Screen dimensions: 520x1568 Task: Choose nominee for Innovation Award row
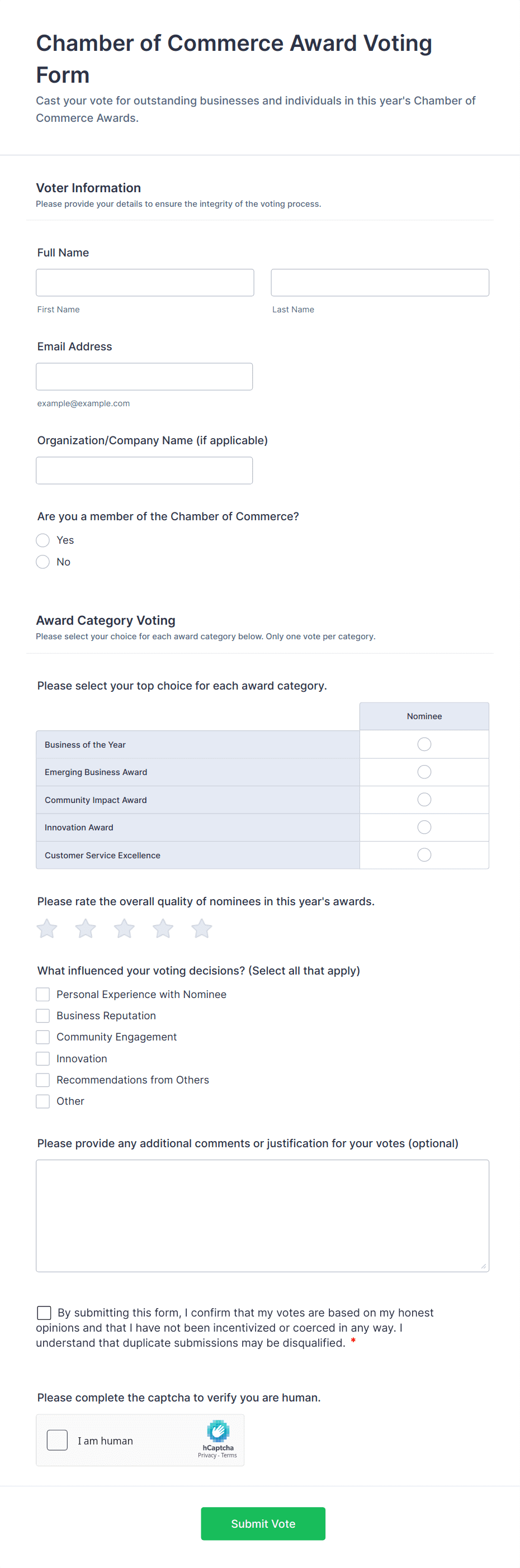[x=424, y=827]
